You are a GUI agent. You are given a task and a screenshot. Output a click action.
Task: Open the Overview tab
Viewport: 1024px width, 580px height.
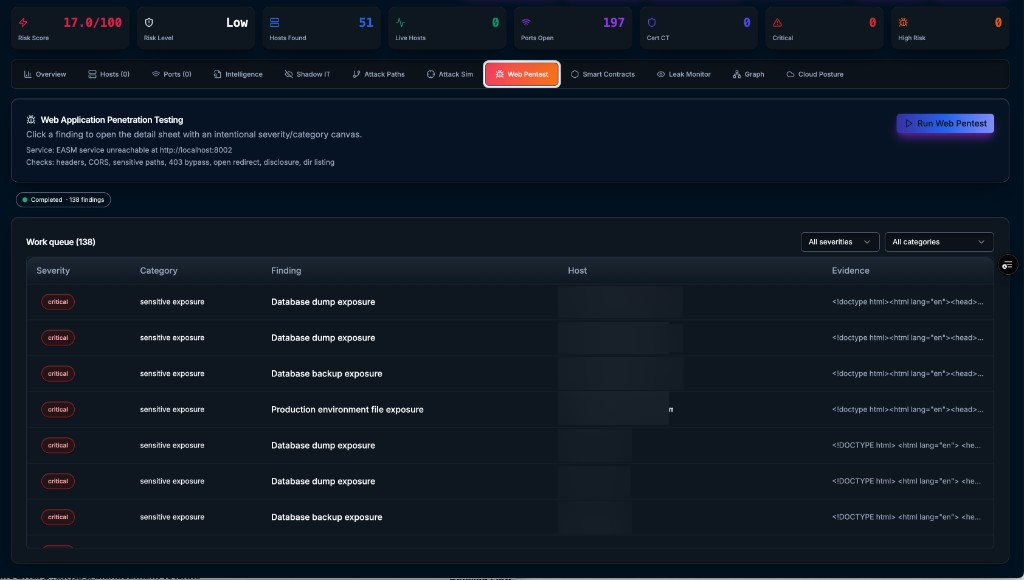pos(45,74)
